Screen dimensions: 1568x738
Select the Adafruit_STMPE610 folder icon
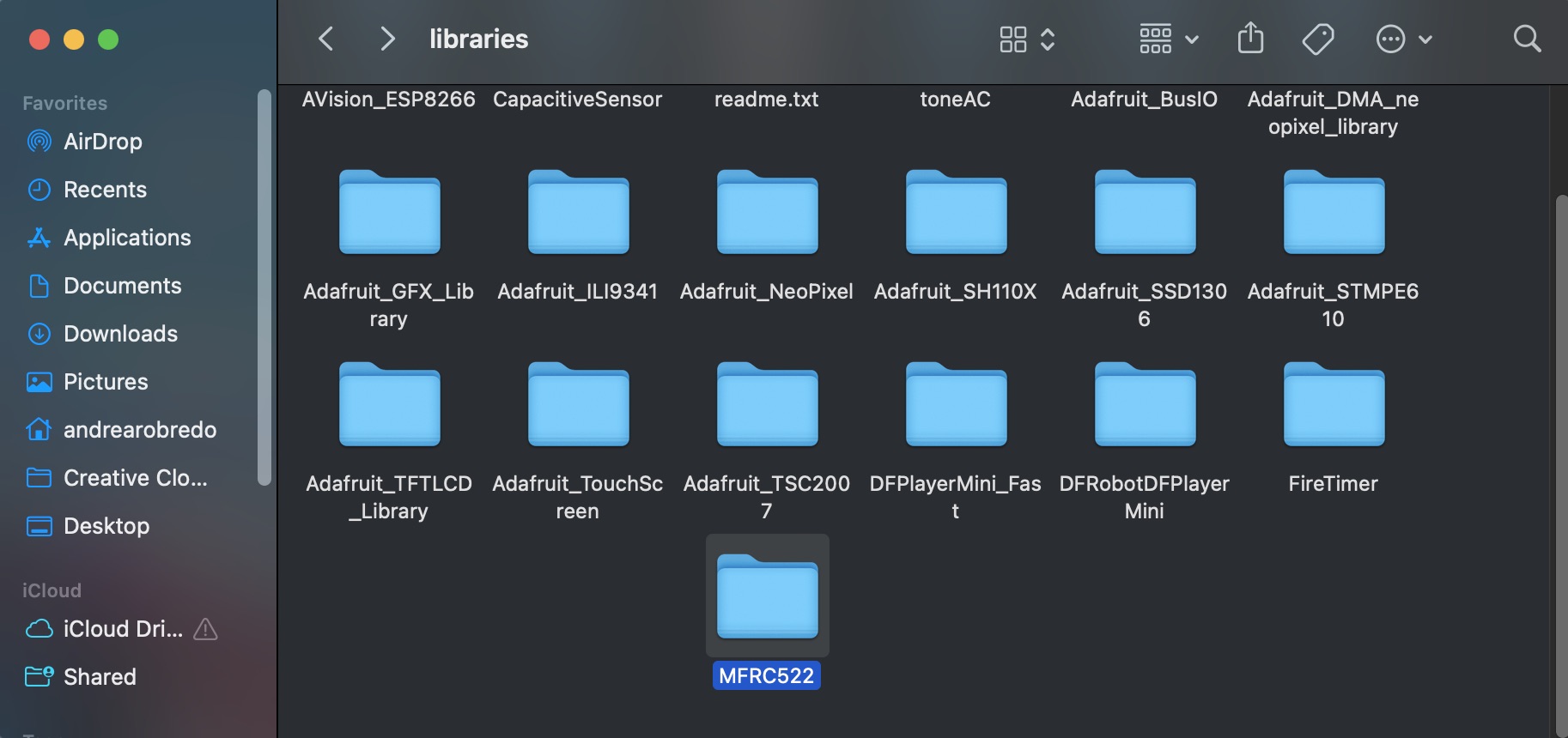point(1334,212)
